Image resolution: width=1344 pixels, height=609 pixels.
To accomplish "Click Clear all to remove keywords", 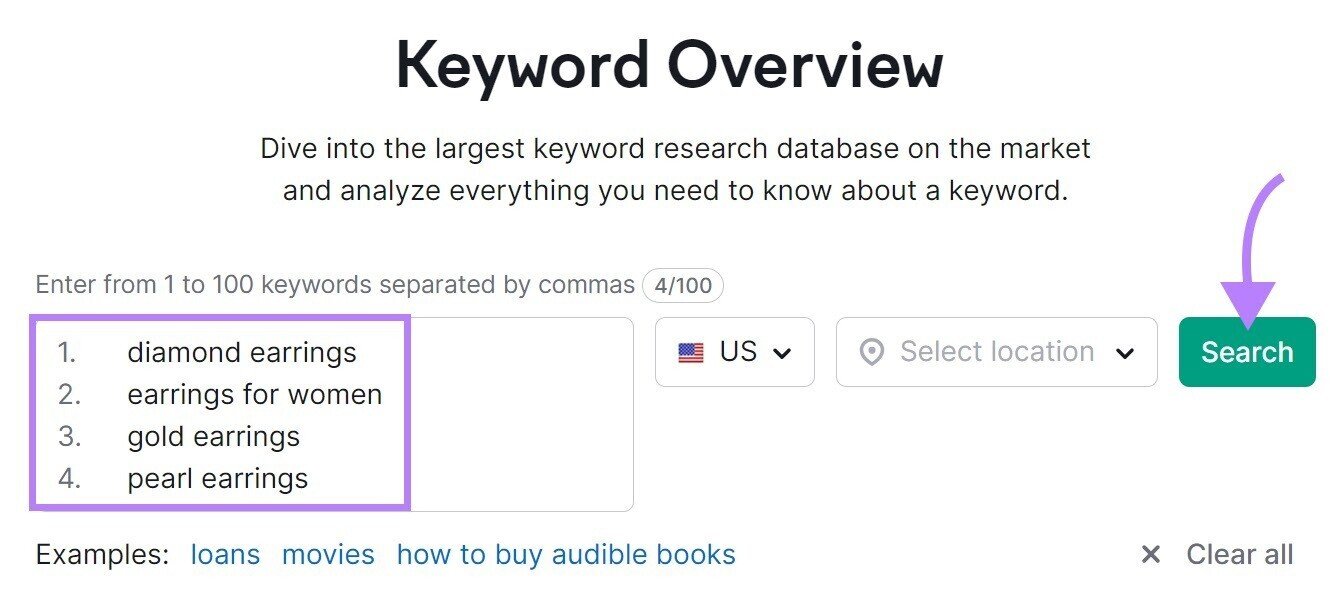I will (1238, 554).
